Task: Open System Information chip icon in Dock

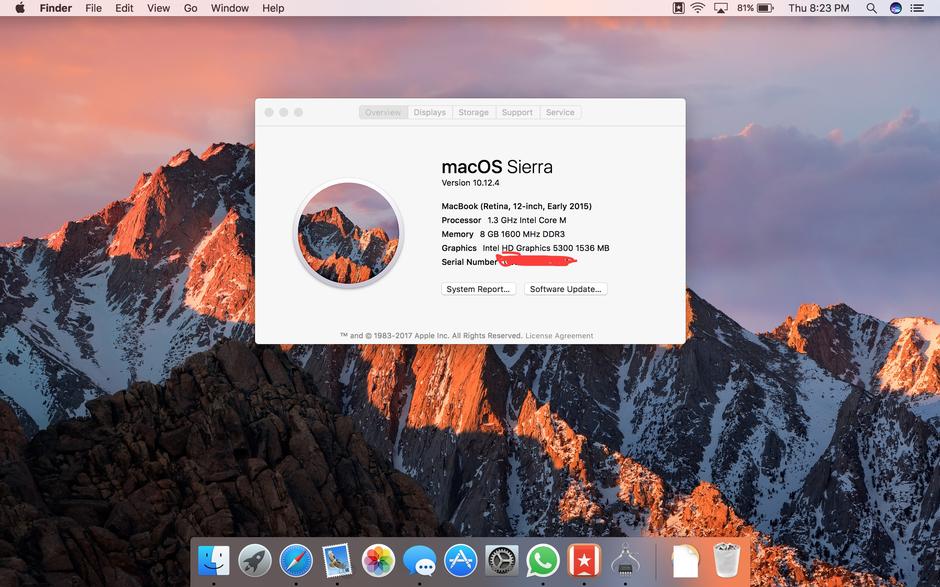Action: pos(625,561)
